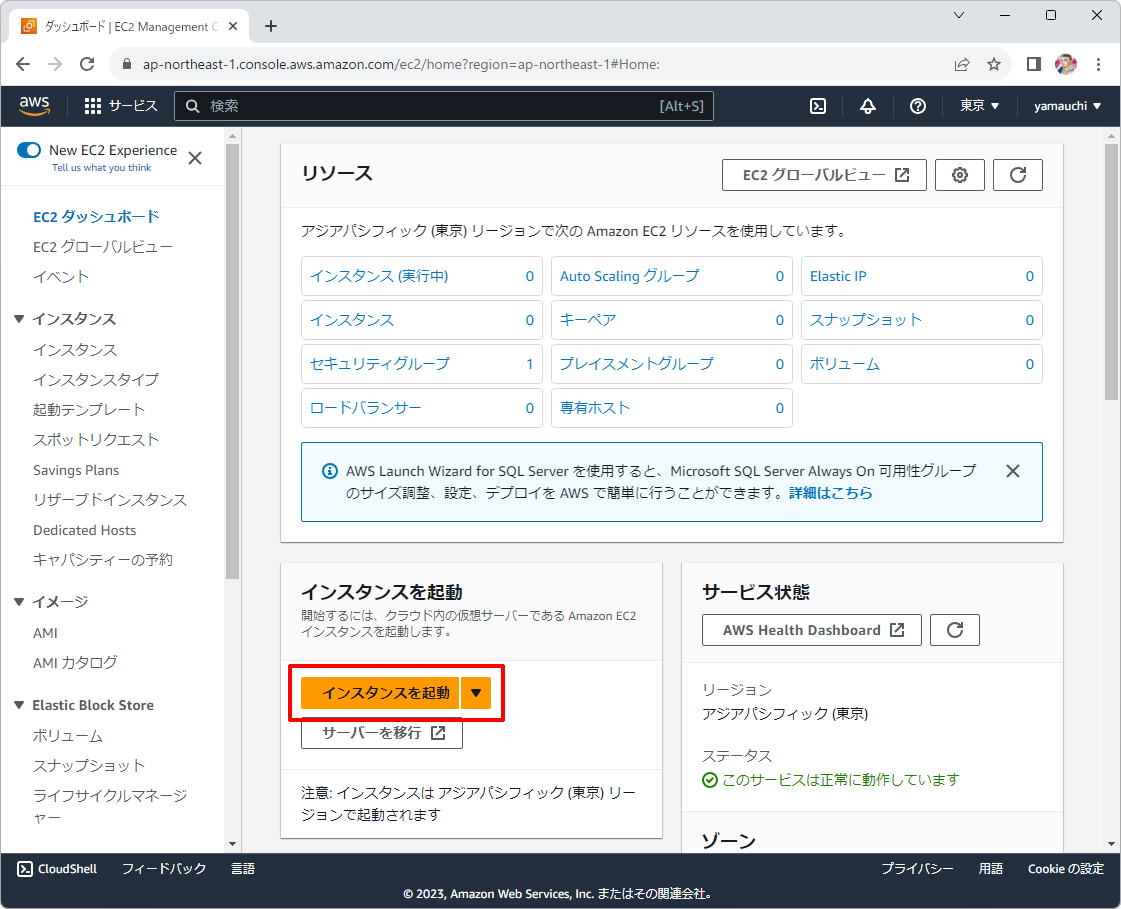Open the Chrome profile avatar

(1066, 64)
